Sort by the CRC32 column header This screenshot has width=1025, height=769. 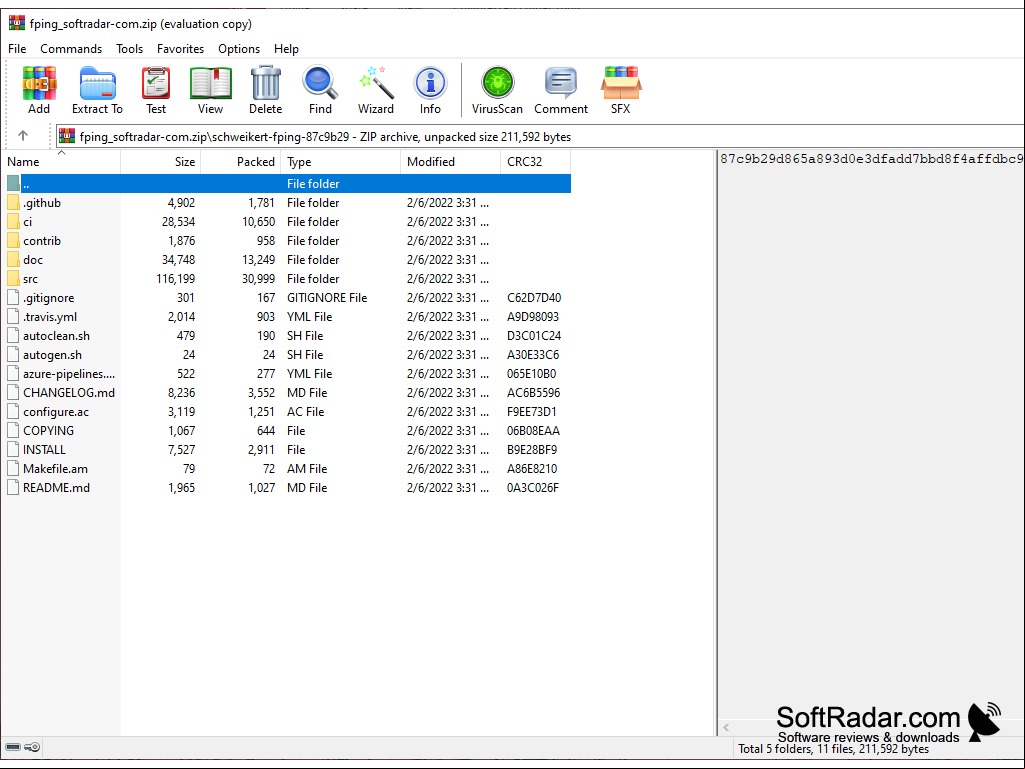[535, 162]
